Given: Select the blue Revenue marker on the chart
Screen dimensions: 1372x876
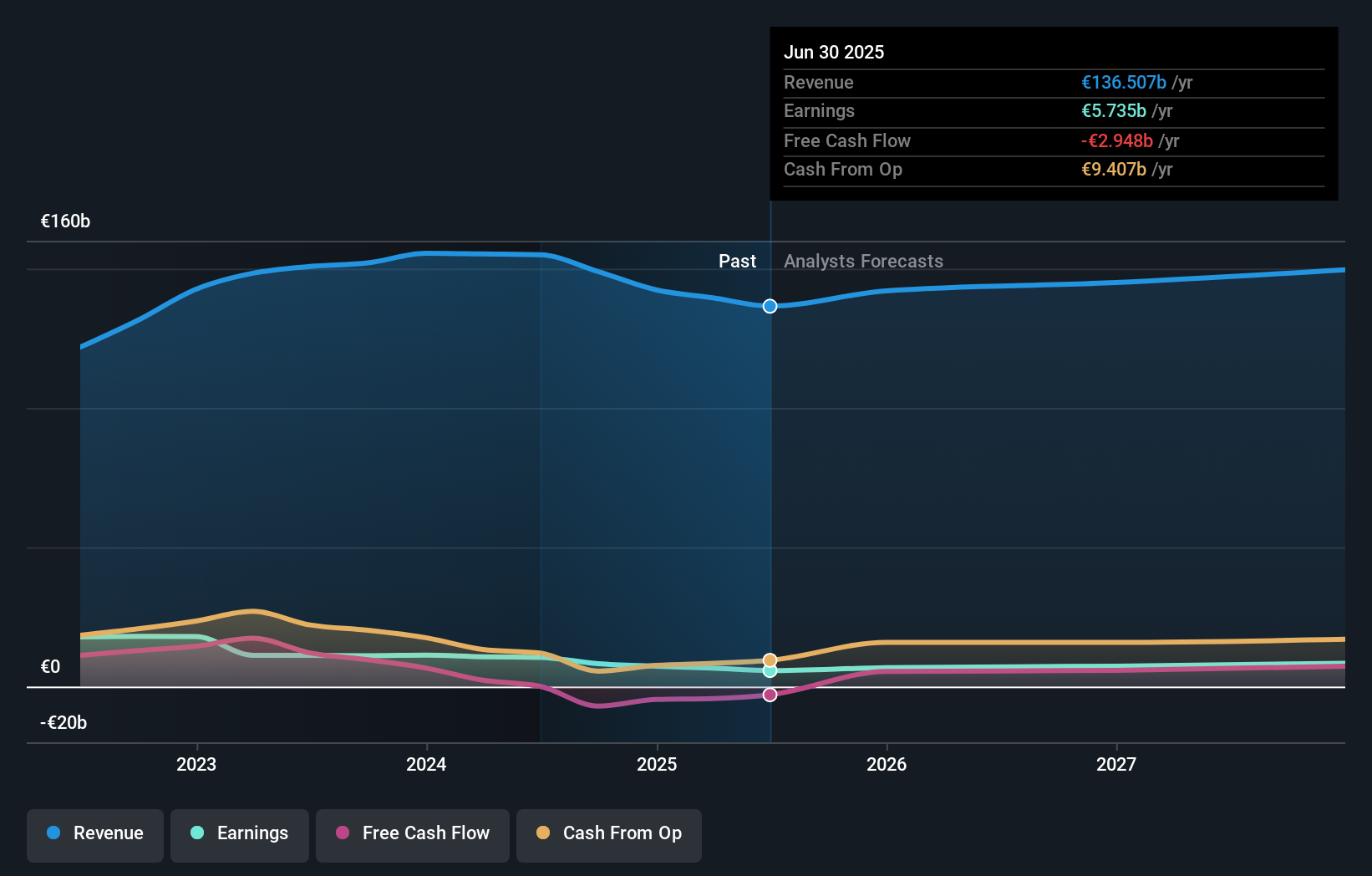Looking at the screenshot, I should (x=770, y=306).
